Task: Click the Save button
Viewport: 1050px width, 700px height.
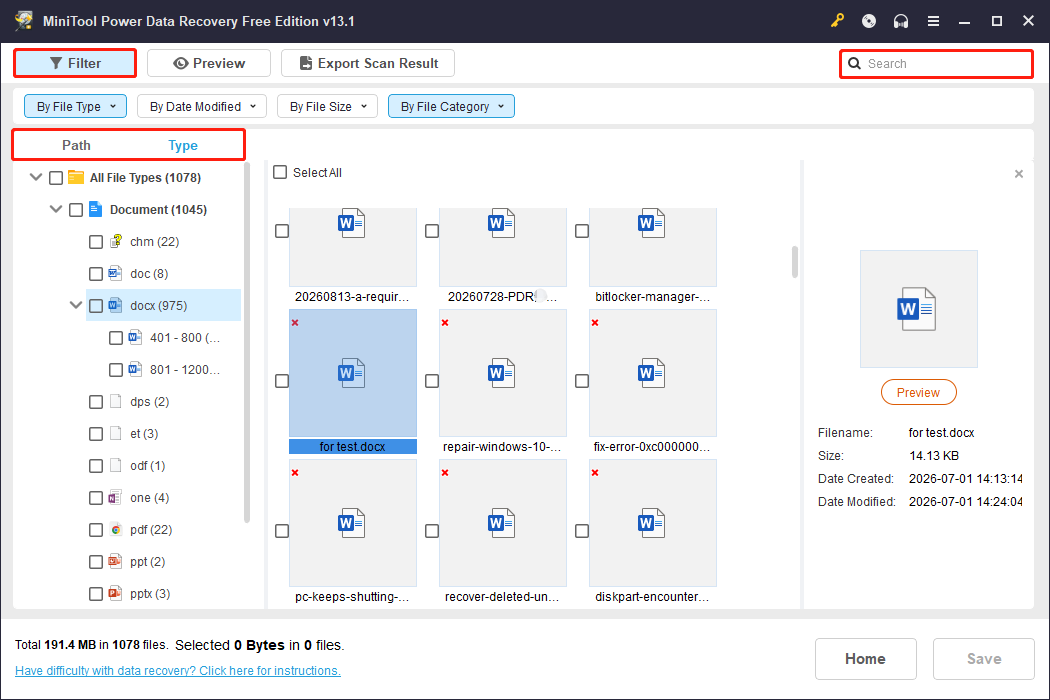Action: pyautogui.click(x=984, y=659)
